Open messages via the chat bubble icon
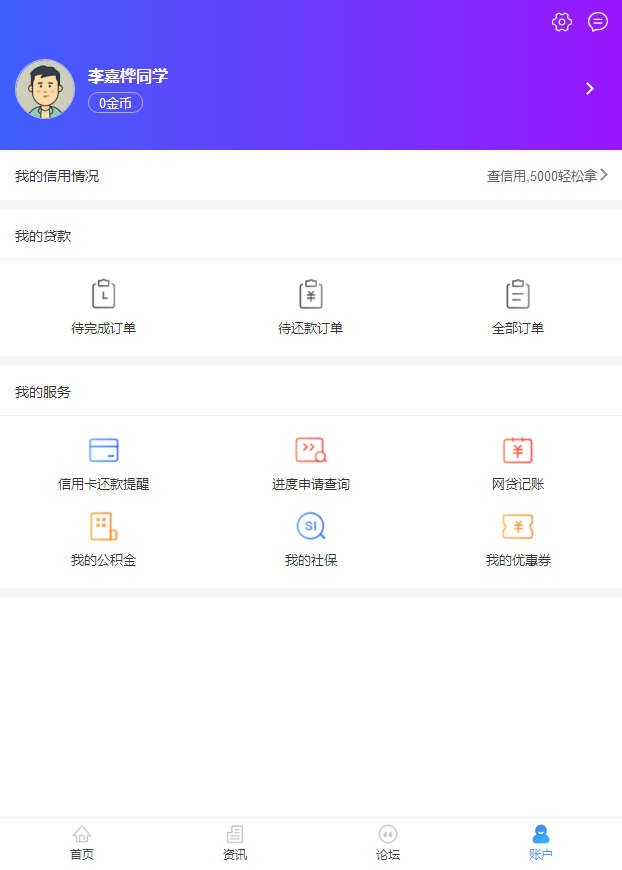Image resolution: width=622 pixels, height=870 pixels. (x=598, y=22)
